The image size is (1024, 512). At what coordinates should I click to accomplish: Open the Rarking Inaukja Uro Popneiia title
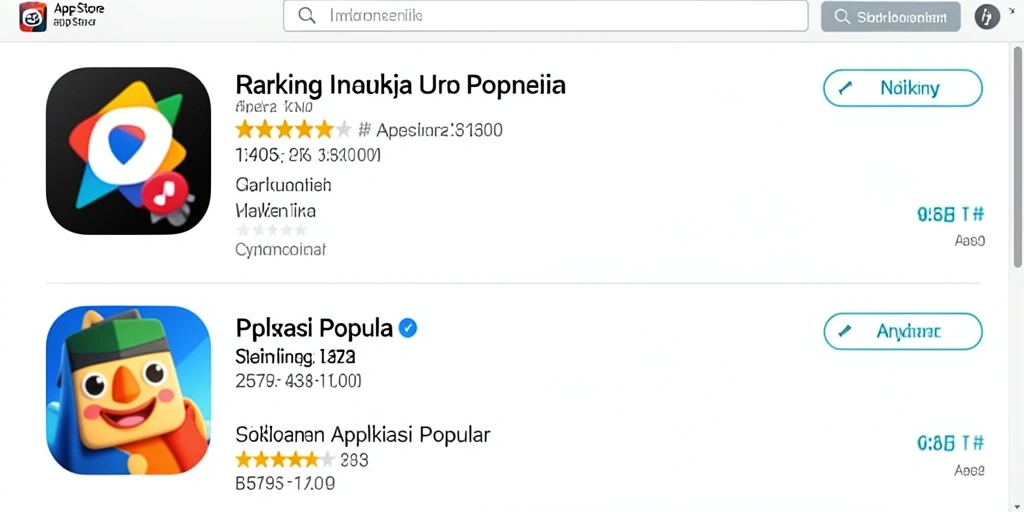(400, 85)
